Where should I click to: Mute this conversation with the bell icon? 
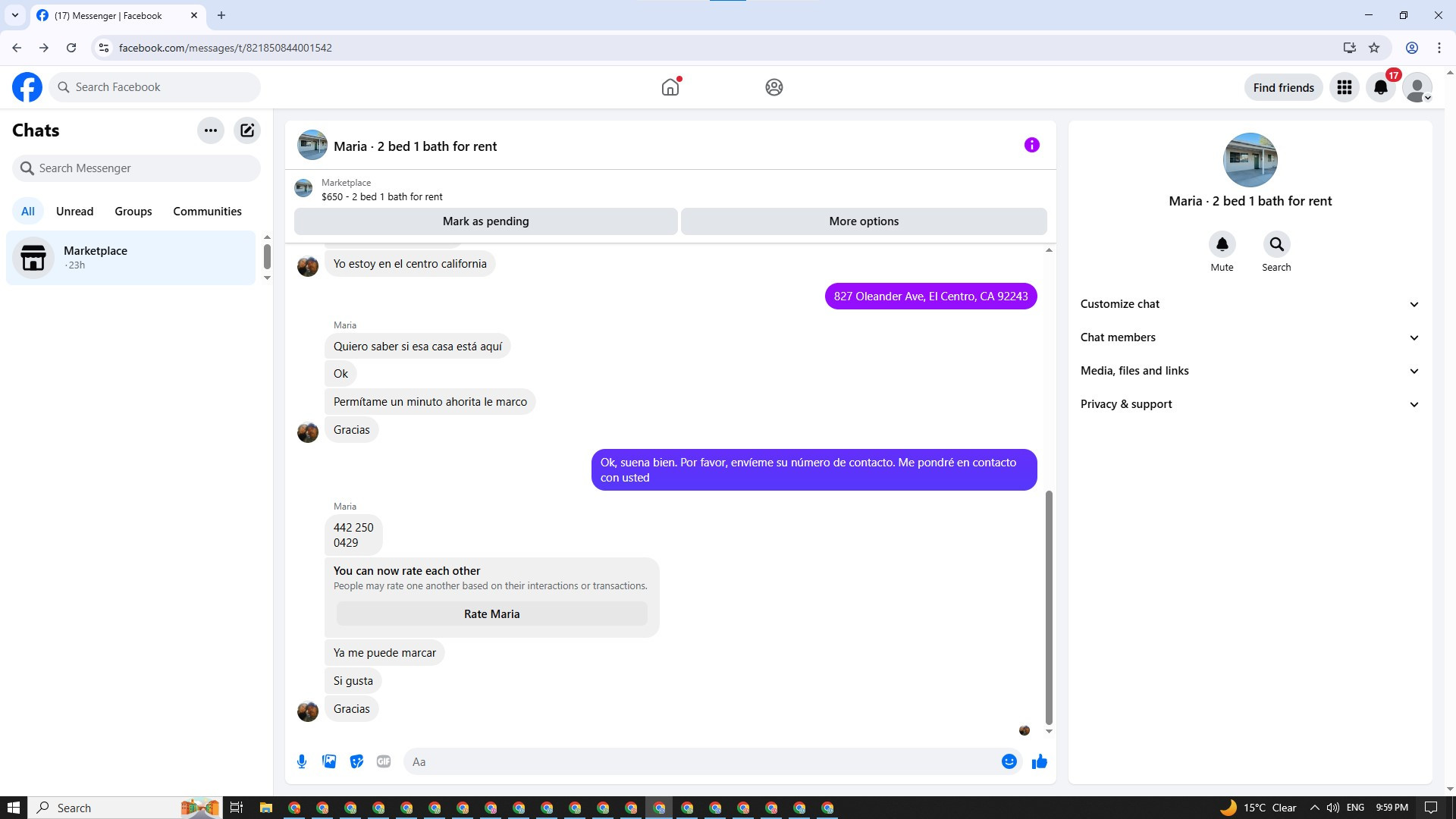[x=1222, y=244]
